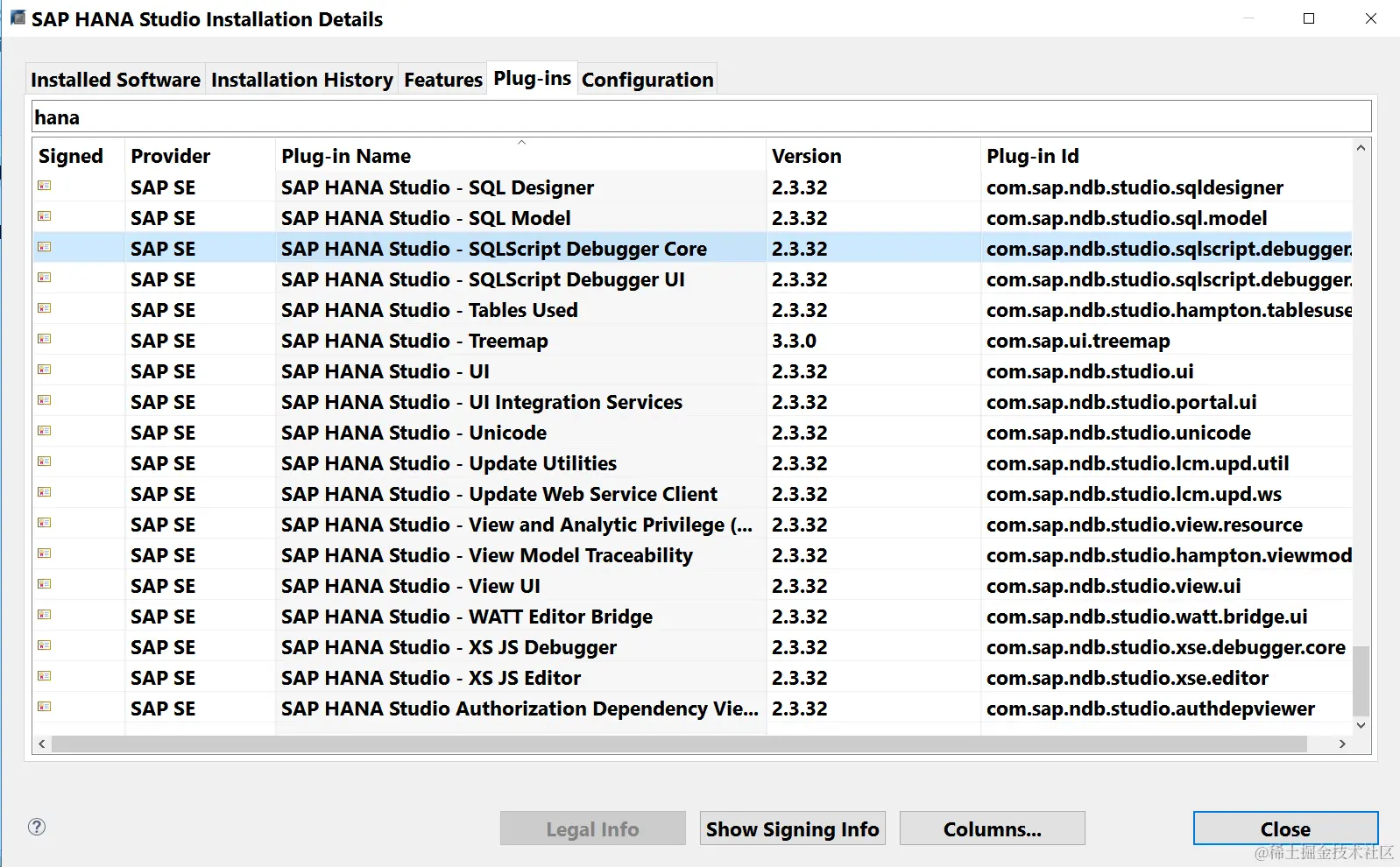
Task: Select 'SAP HANA Studio - XS JS Editor' name
Action: [x=431, y=678]
